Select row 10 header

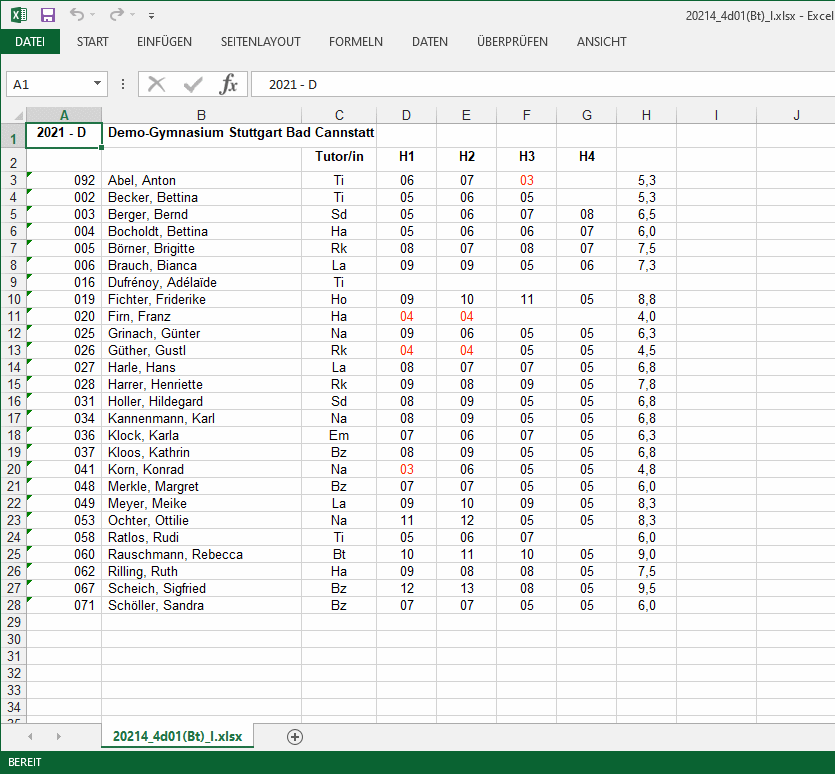pyautogui.click(x=13, y=299)
